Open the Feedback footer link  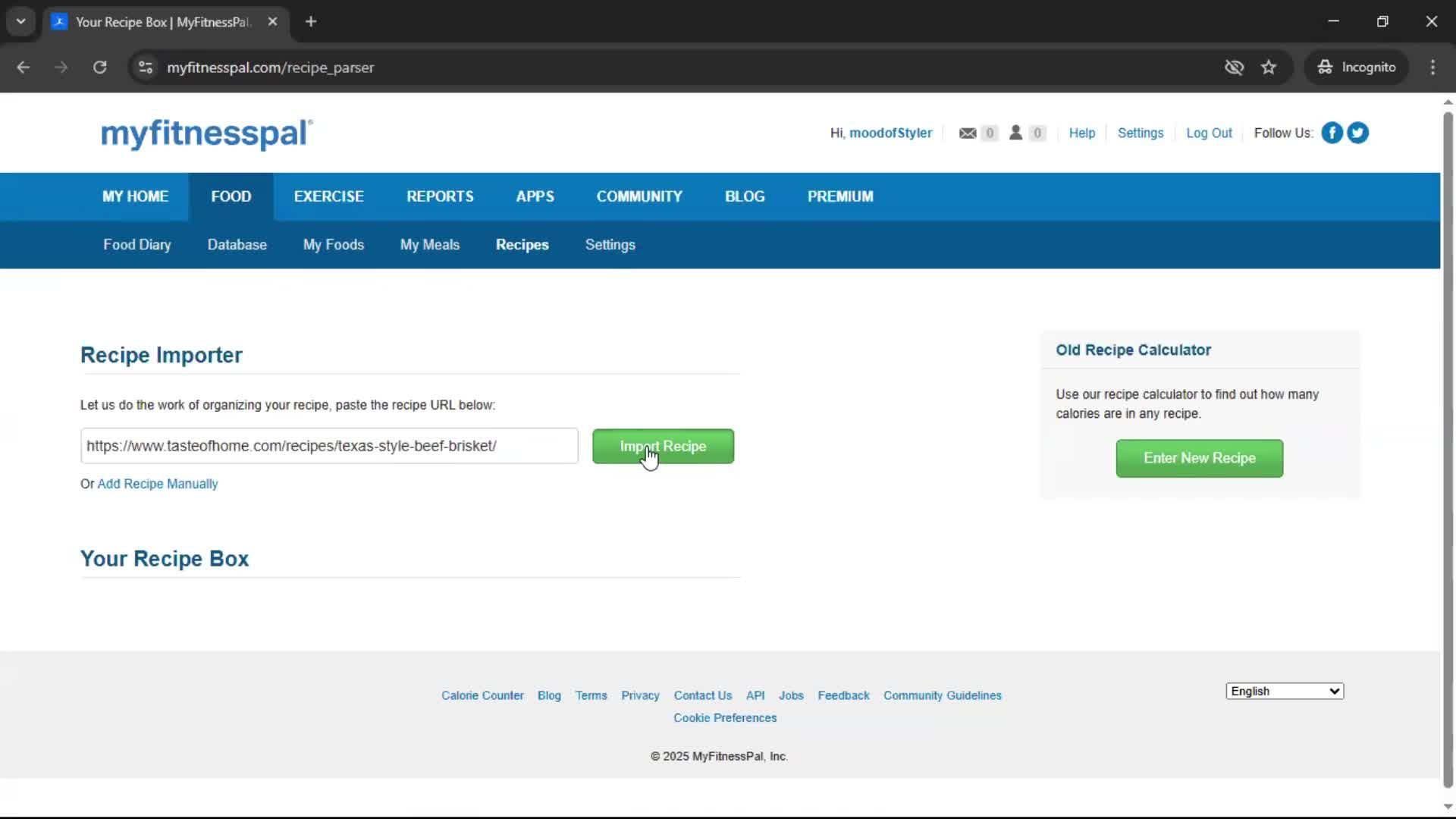coord(843,695)
